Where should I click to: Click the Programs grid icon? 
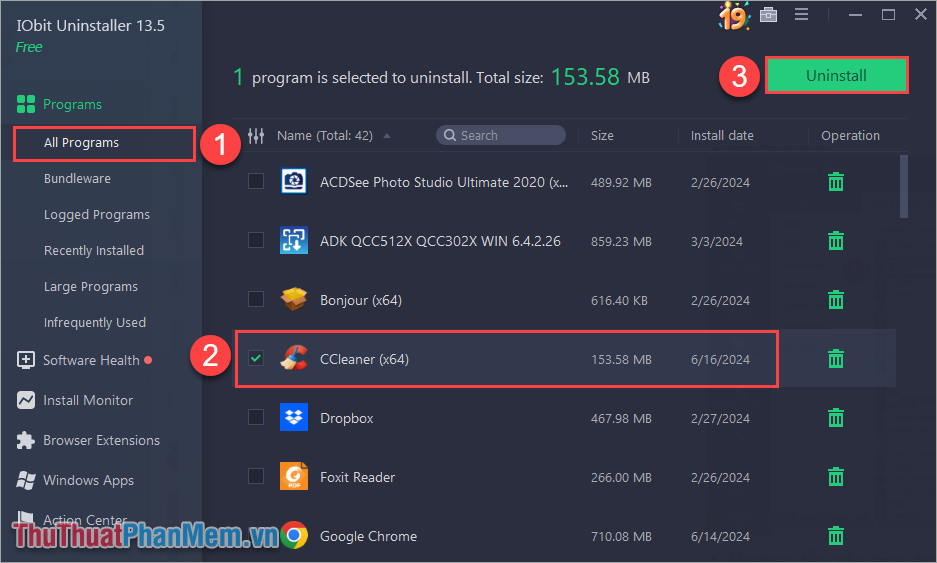26,104
